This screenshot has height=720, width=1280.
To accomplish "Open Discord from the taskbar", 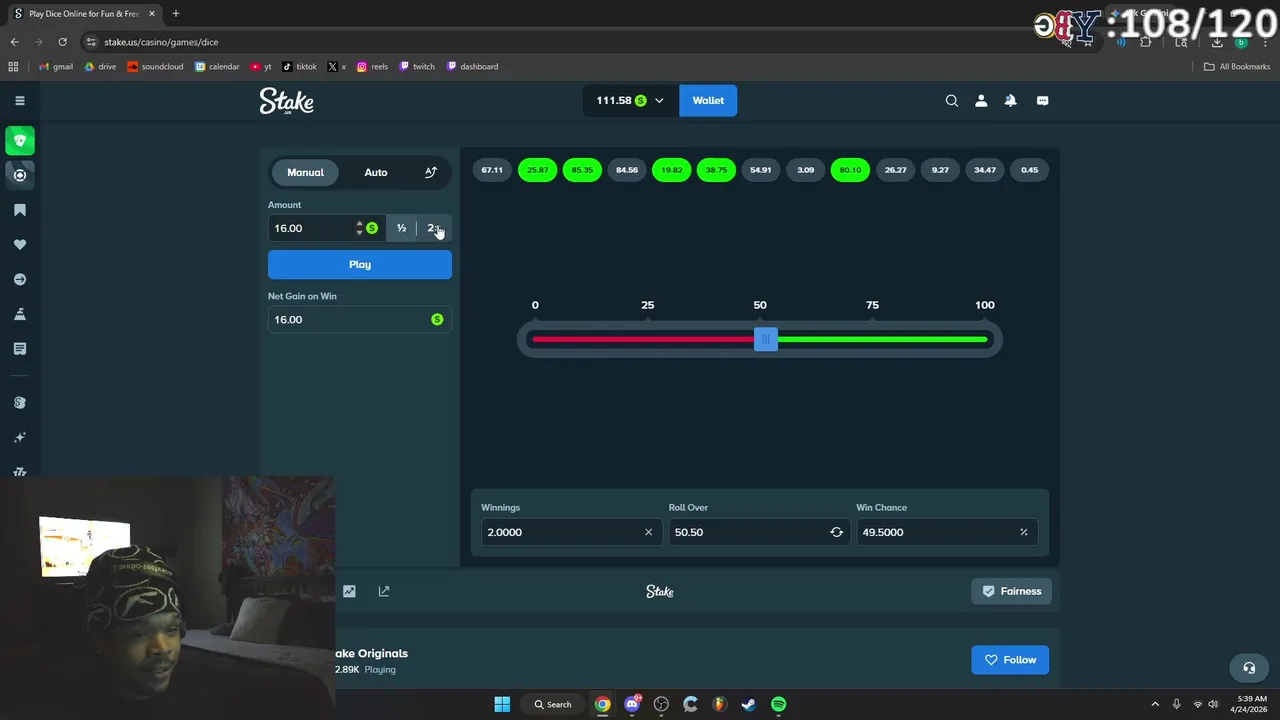I will pyautogui.click(x=632, y=704).
